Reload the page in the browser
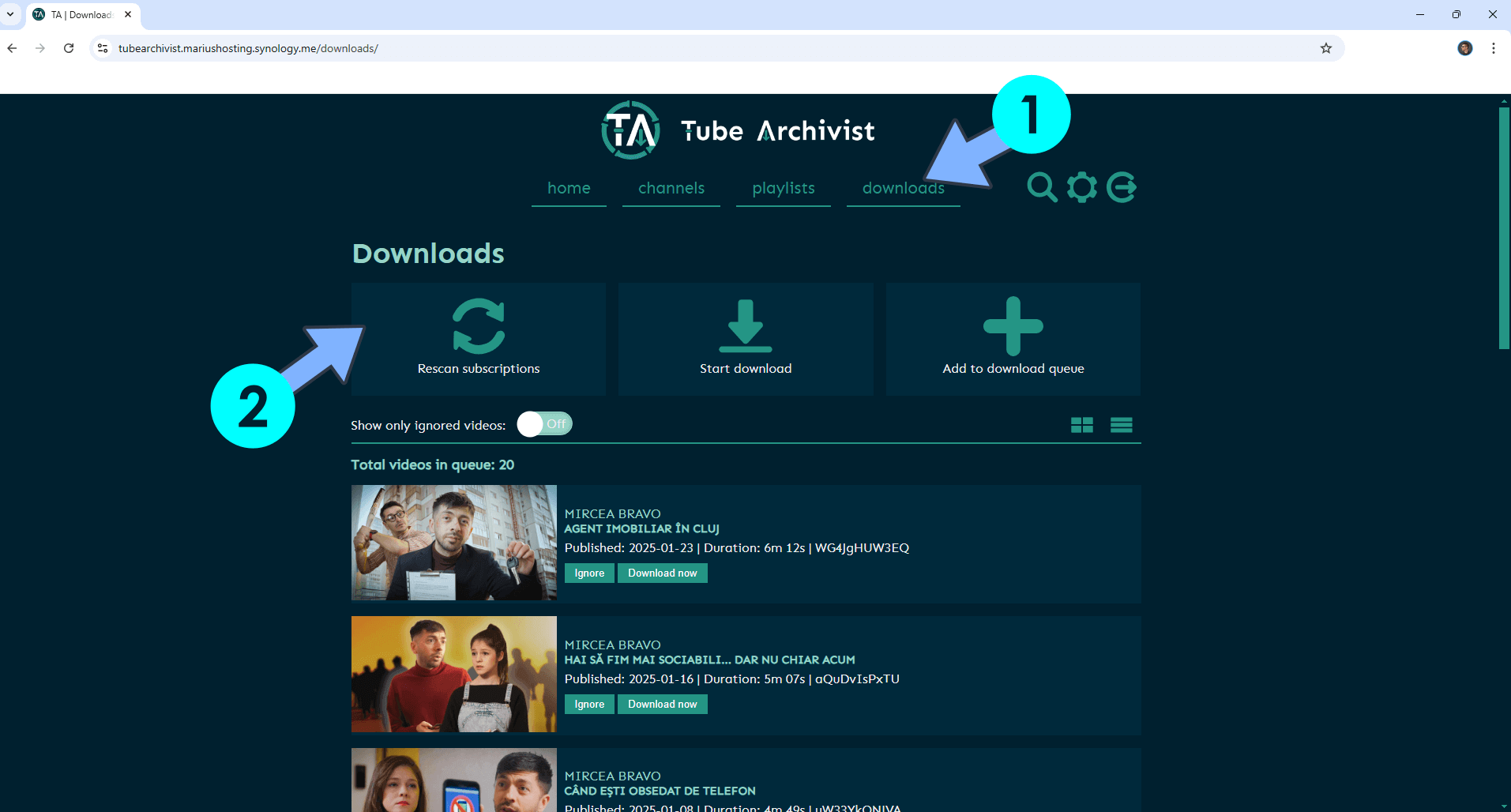 point(69,48)
